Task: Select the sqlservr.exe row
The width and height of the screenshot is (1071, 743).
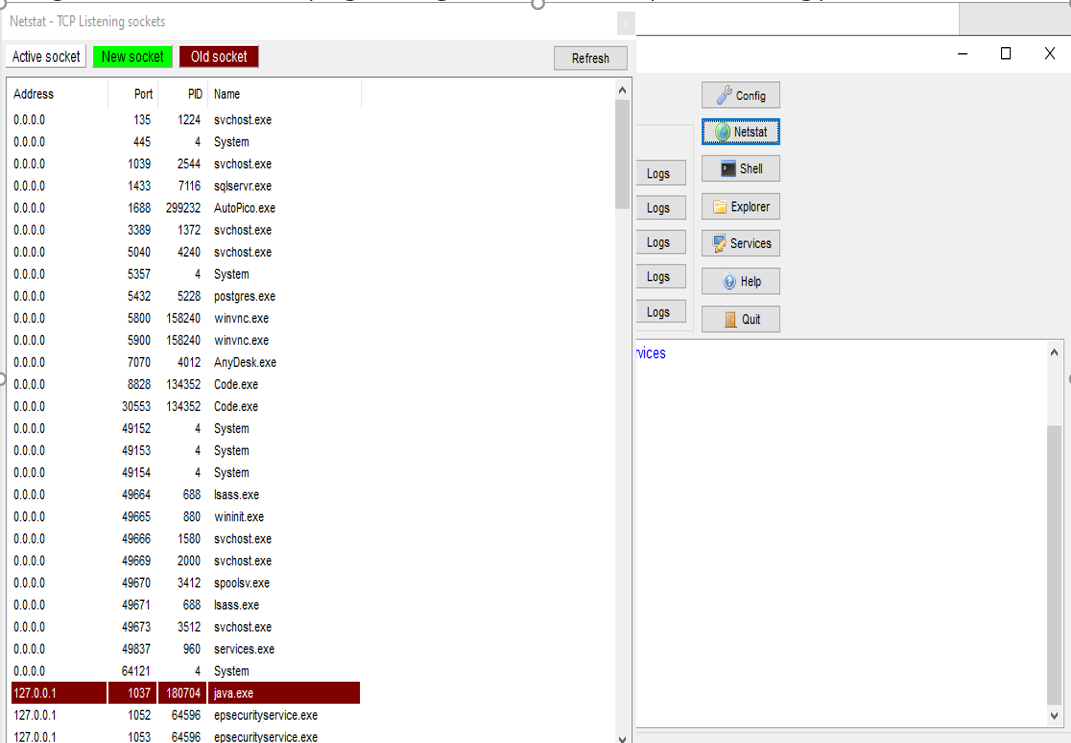Action: click(186, 186)
